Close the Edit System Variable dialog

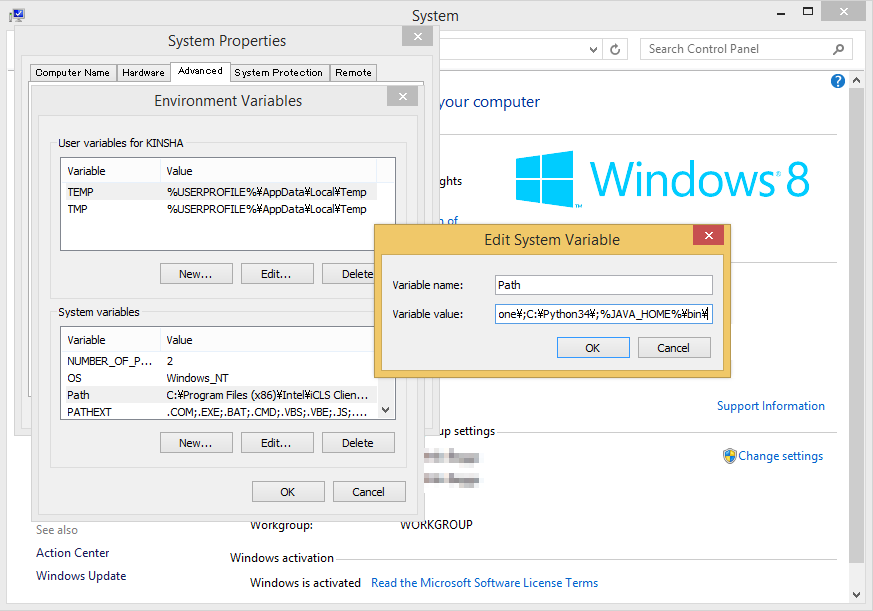(x=708, y=236)
